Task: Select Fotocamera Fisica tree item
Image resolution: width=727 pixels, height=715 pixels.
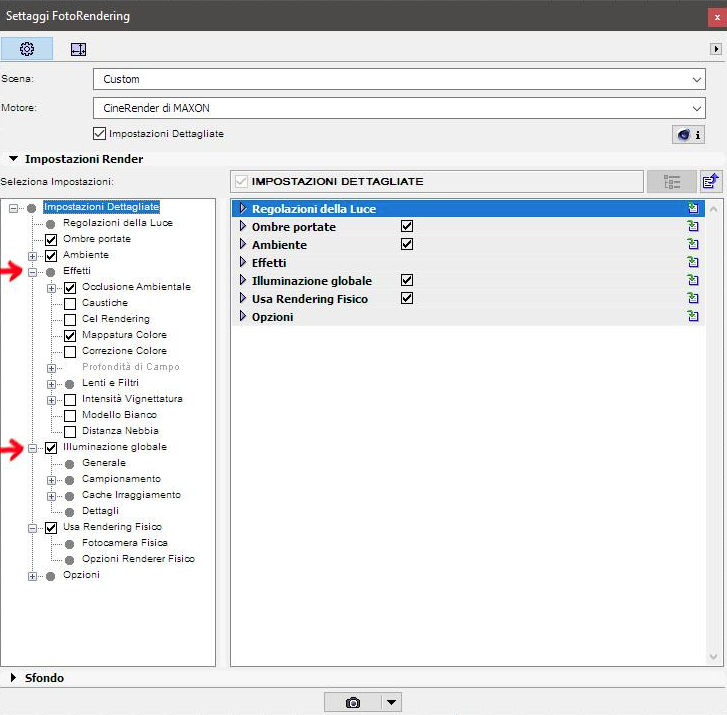Action: [124, 543]
